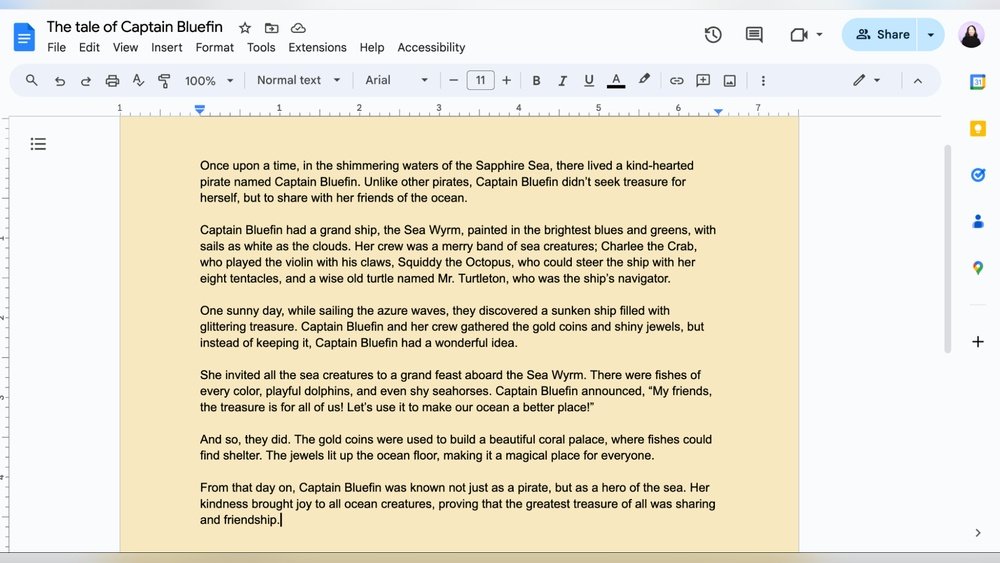Choose the highlight color
Viewport: 1000px width, 563px height.
coord(644,80)
